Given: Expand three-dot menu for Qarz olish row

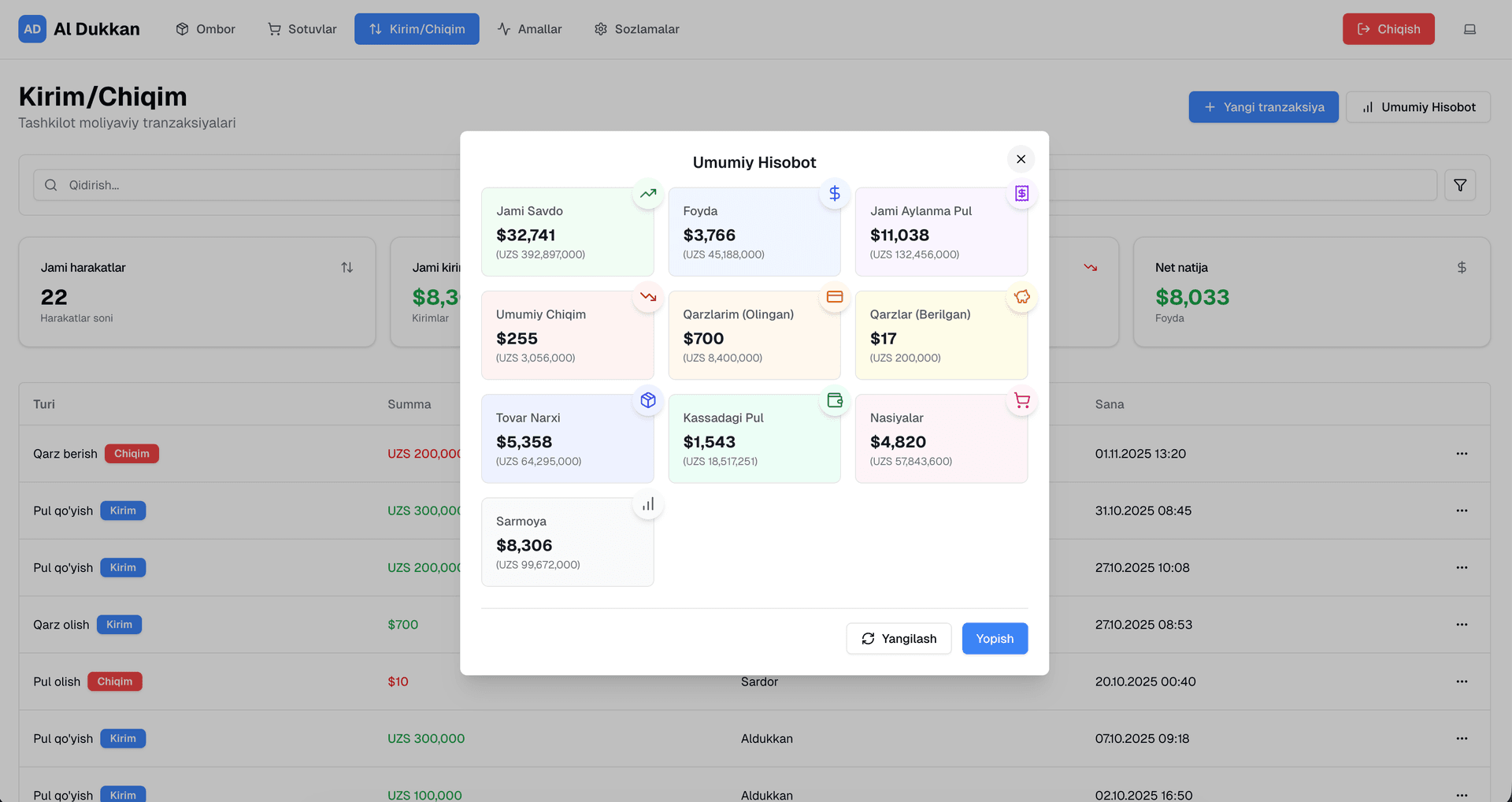Looking at the screenshot, I should (1462, 625).
